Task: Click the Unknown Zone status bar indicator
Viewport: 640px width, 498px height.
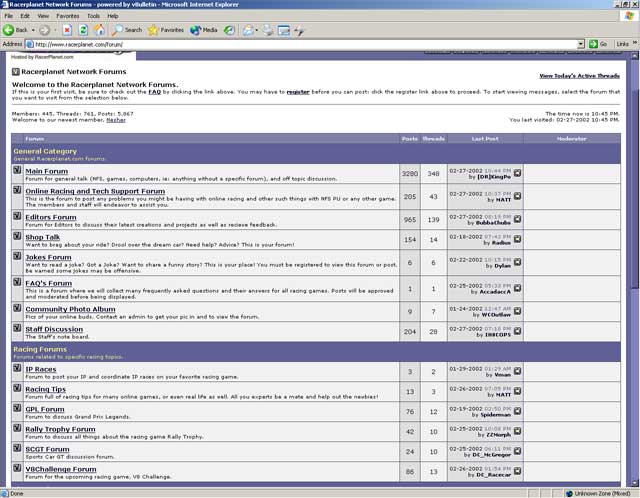Action: [598, 494]
